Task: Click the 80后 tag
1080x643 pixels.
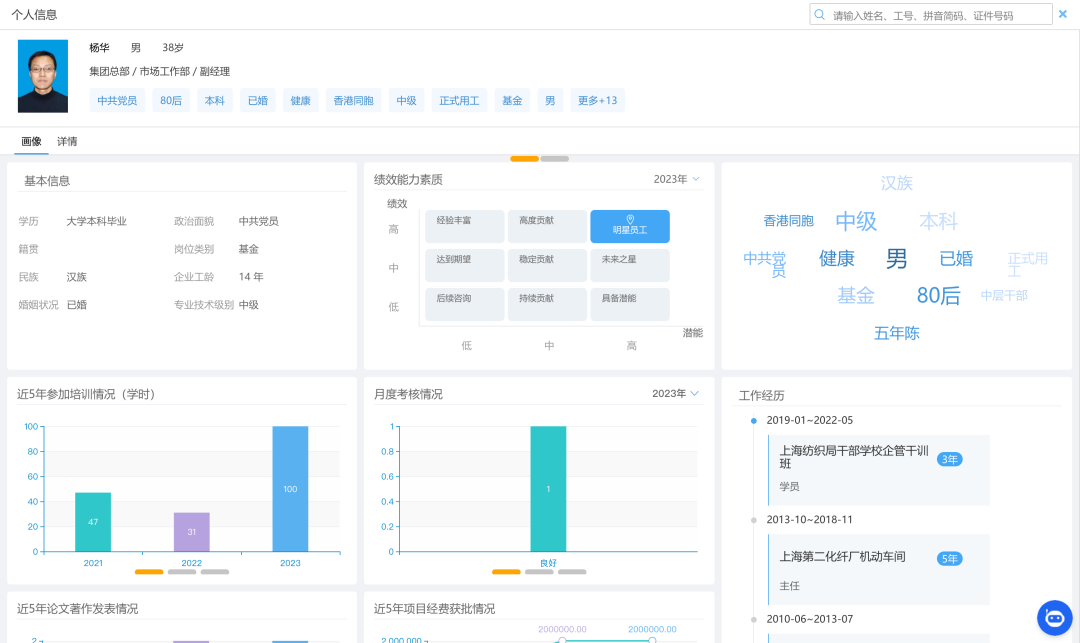Action: pyautogui.click(x=171, y=101)
